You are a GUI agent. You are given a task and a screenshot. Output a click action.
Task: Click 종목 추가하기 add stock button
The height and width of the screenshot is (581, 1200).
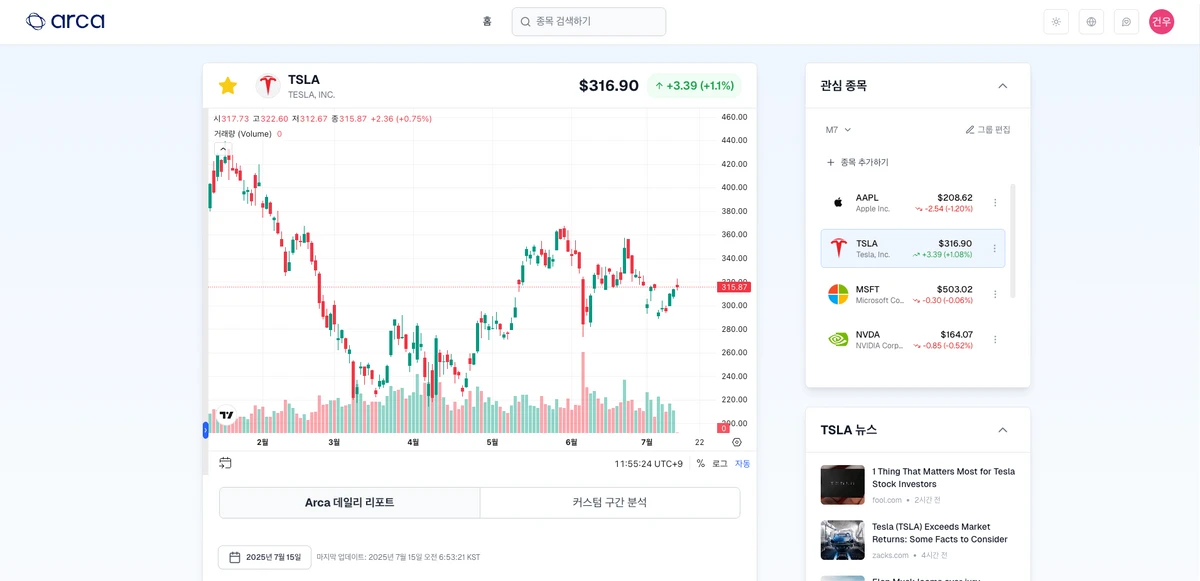coord(857,162)
